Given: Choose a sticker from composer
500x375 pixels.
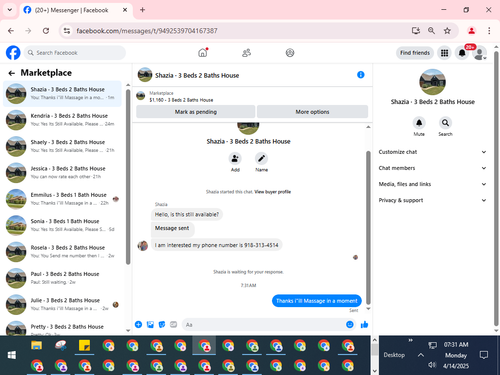Looking at the screenshot, I should (x=162, y=324).
